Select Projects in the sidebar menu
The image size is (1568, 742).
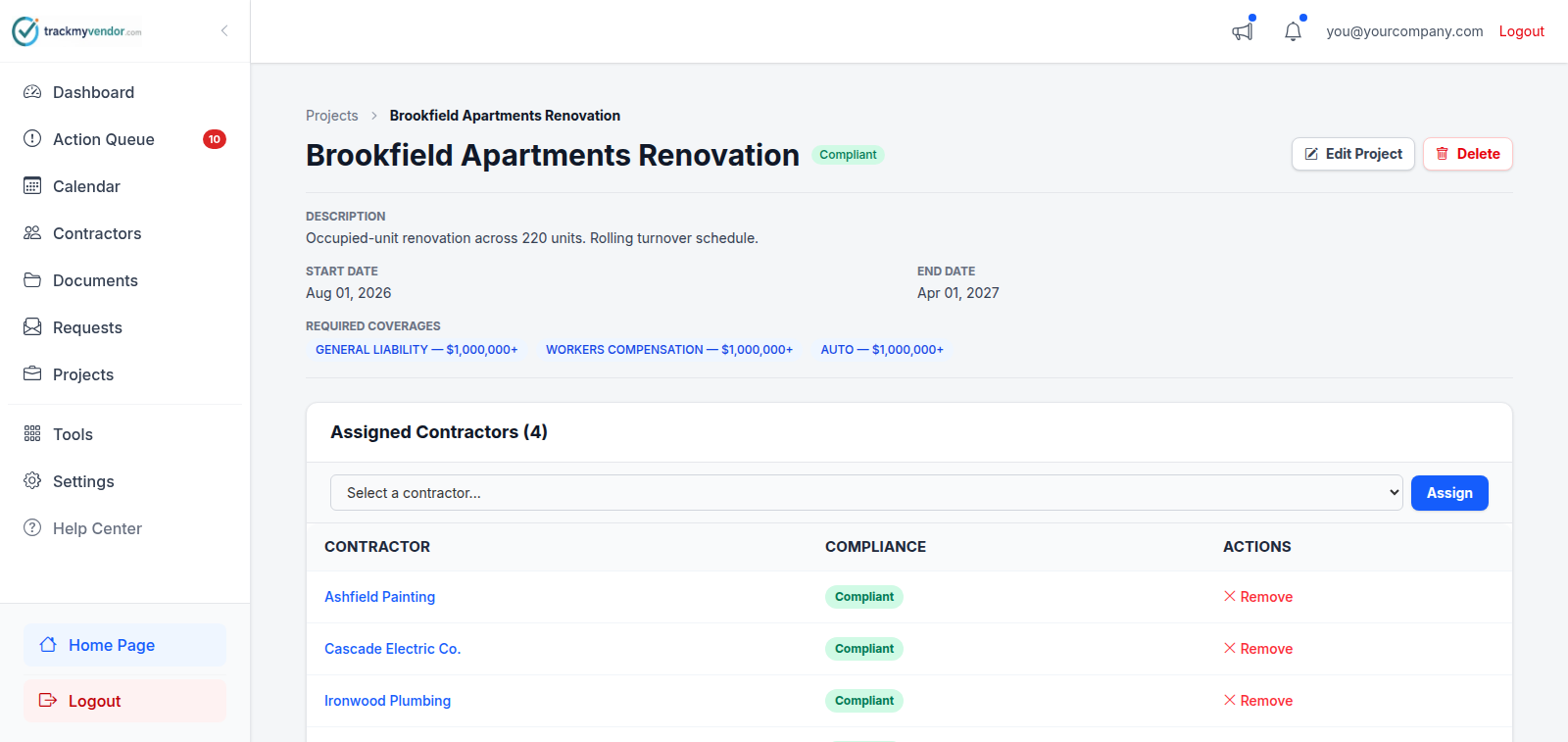(x=124, y=374)
